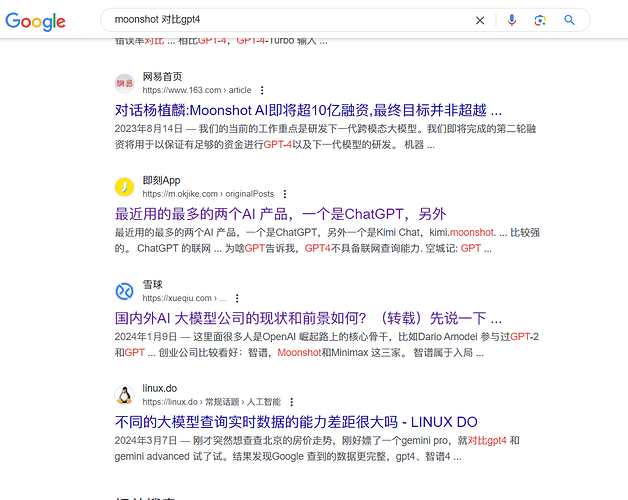Click the site name '雪球'
The height and width of the screenshot is (500, 628).
point(153,284)
